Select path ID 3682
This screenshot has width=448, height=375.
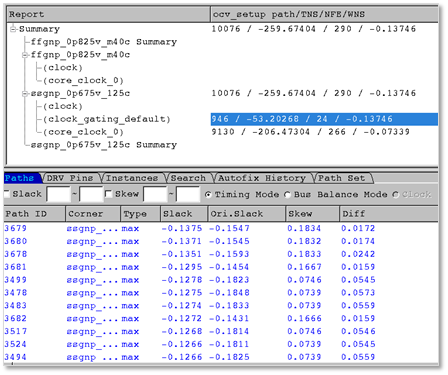(x=15, y=319)
